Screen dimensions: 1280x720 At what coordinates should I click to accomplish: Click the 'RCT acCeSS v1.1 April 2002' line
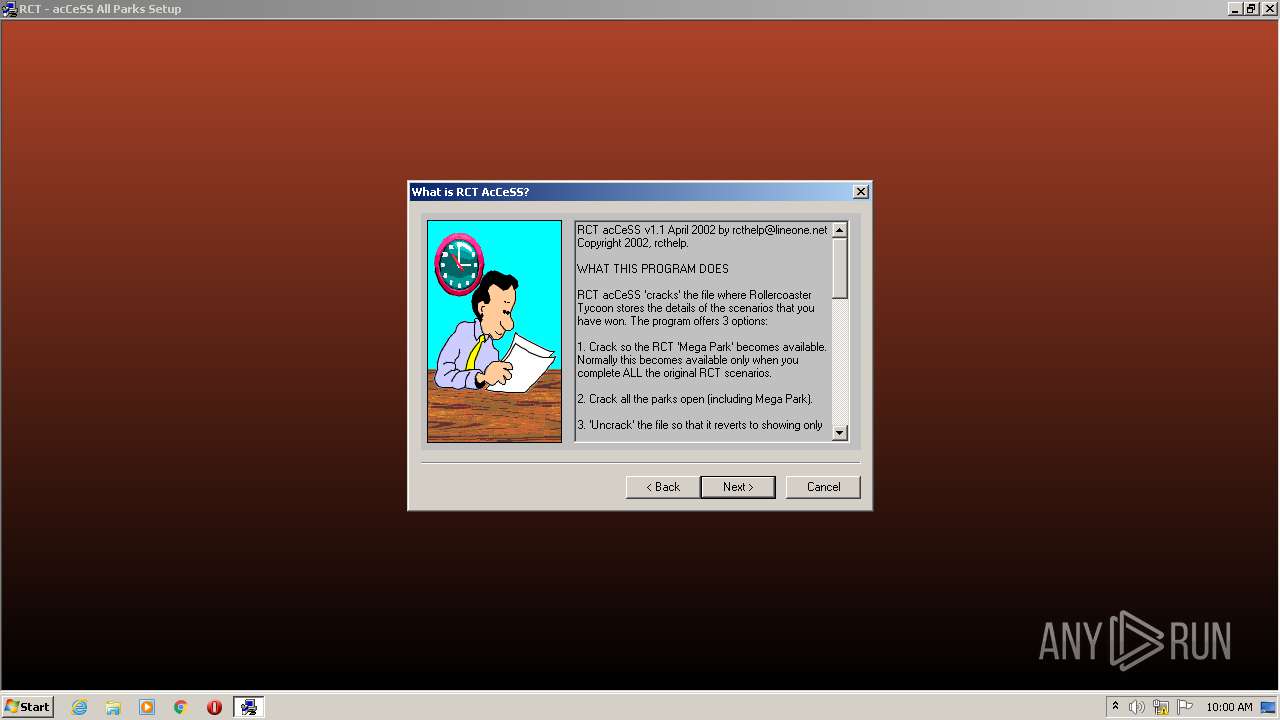pyautogui.click(x=702, y=230)
